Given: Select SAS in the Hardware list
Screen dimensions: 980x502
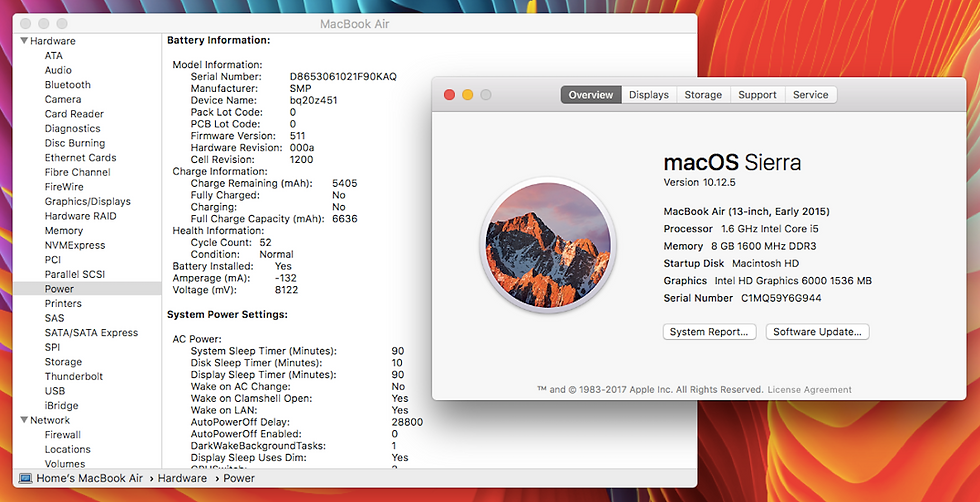Looking at the screenshot, I should tap(54, 318).
